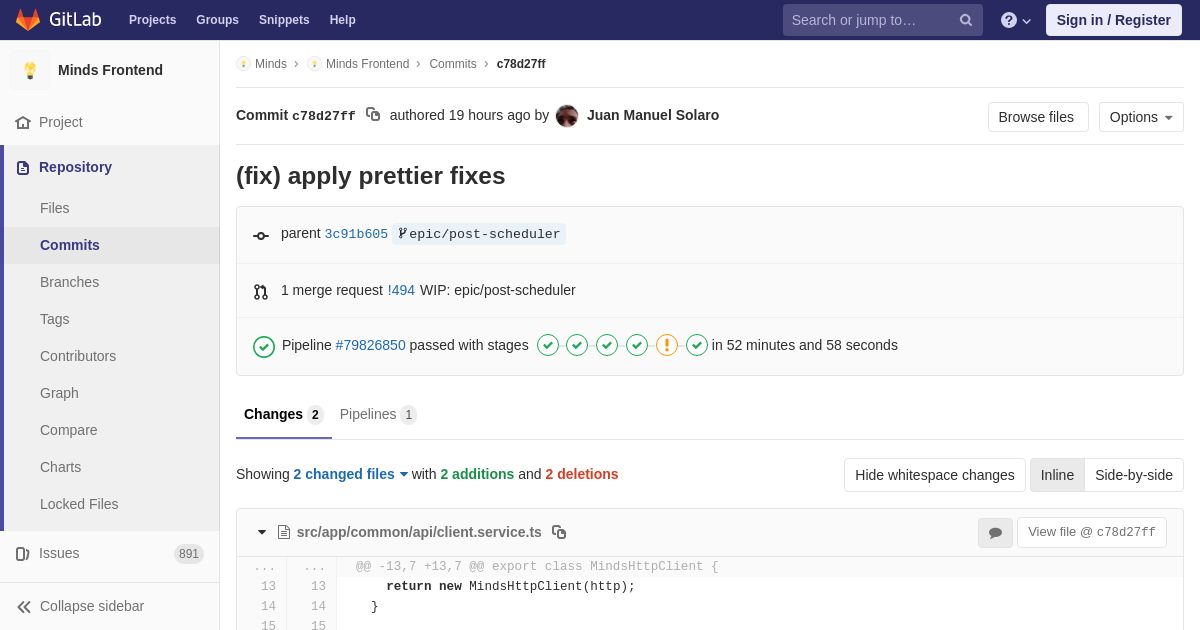This screenshot has height=630, width=1200.
Task: Click the search magnifier icon
Action: coord(965,20)
